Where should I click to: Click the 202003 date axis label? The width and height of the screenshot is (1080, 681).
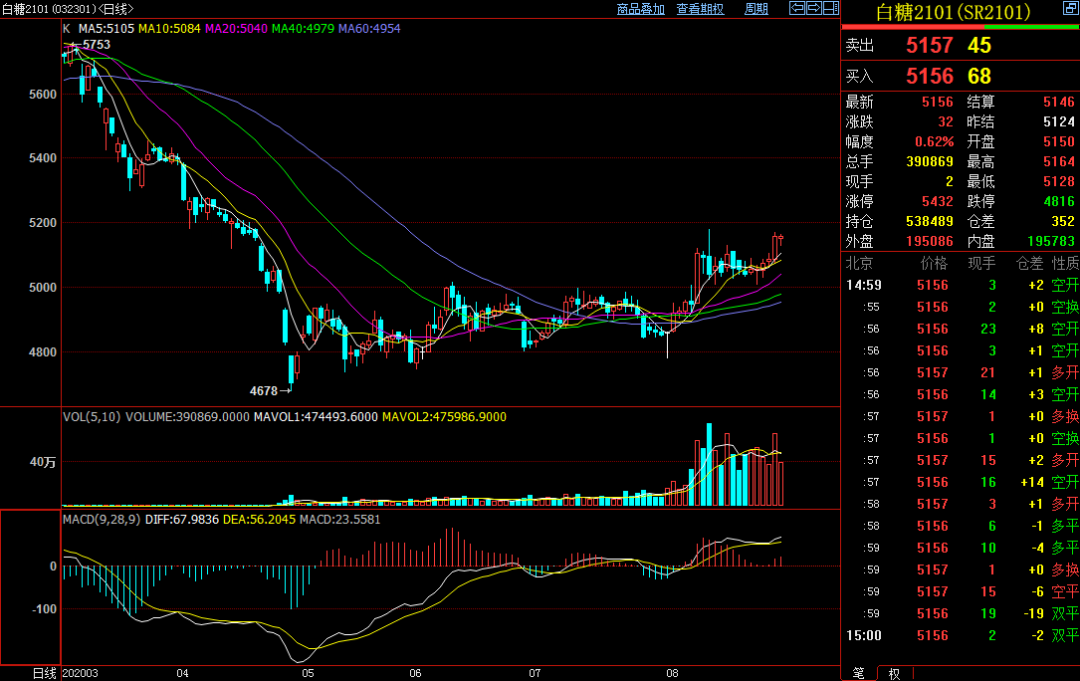click(80, 673)
